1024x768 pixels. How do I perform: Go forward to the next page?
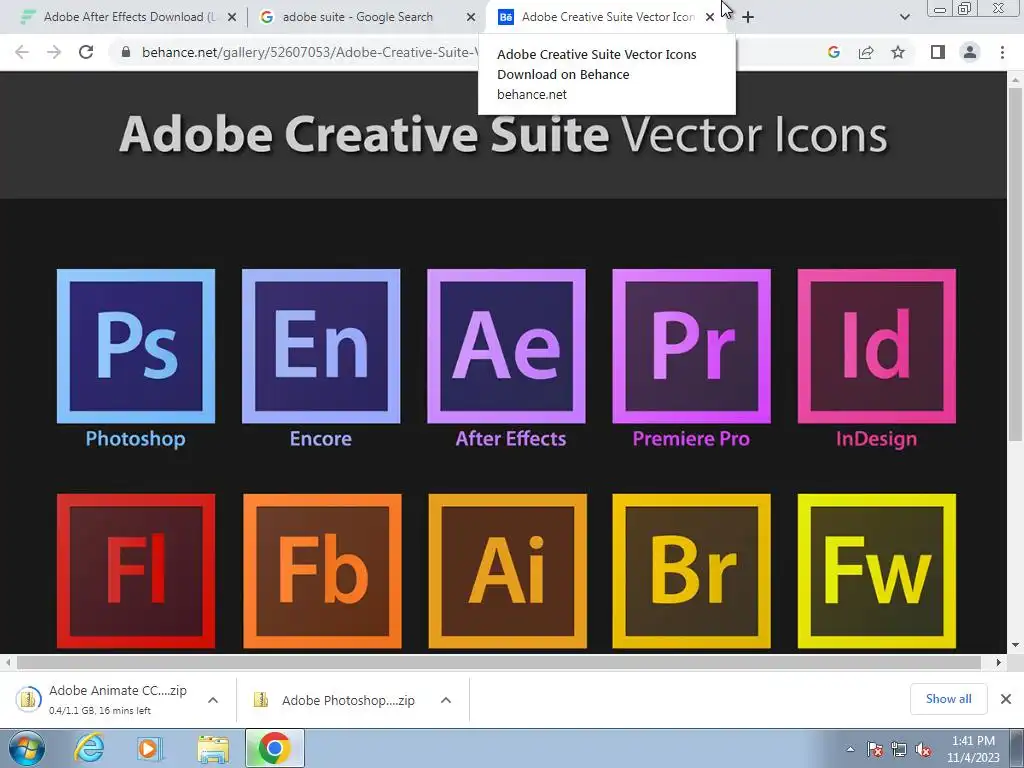[54, 52]
